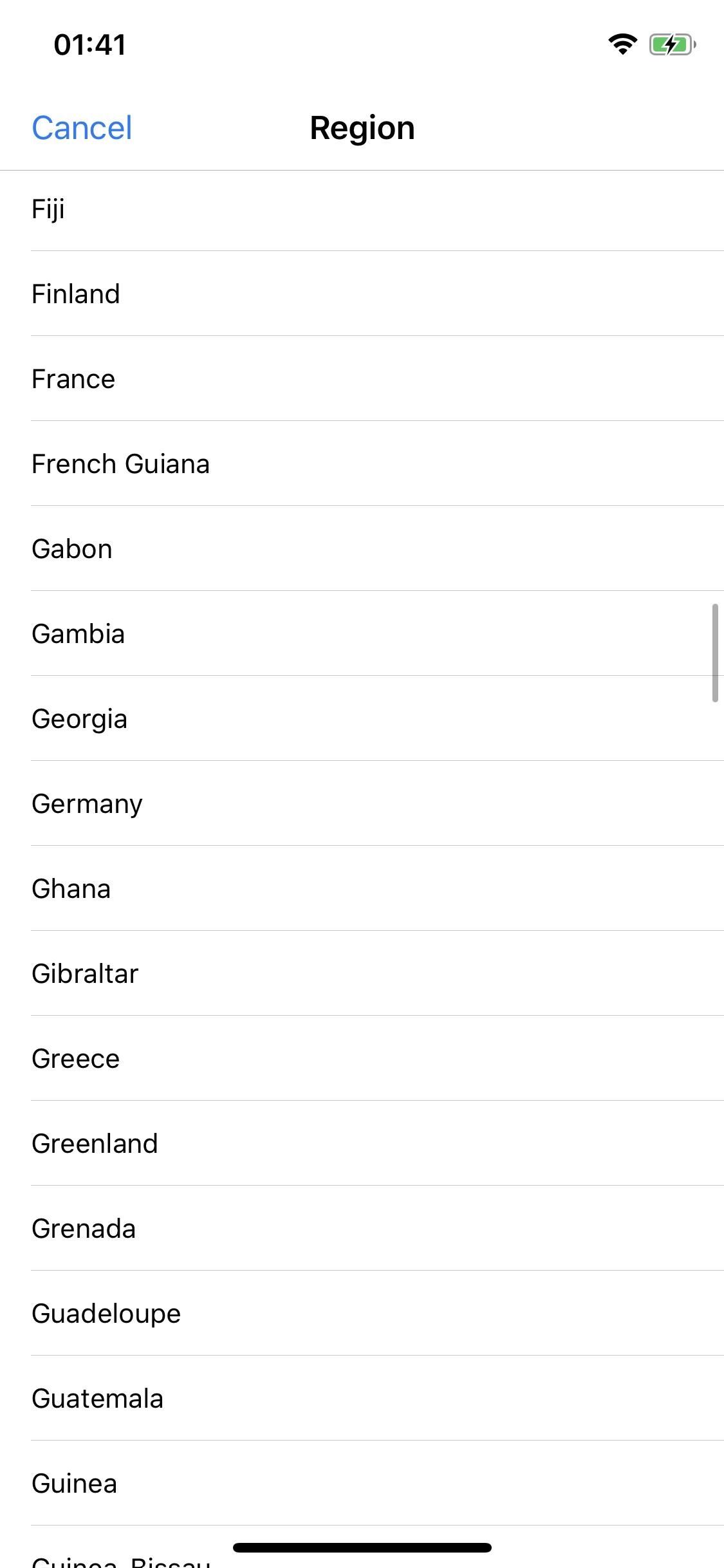Pick Germany as your region
Image resolution: width=724 pixels, height=1568 pixels.
pyautogui.click(x=362, y=804)
